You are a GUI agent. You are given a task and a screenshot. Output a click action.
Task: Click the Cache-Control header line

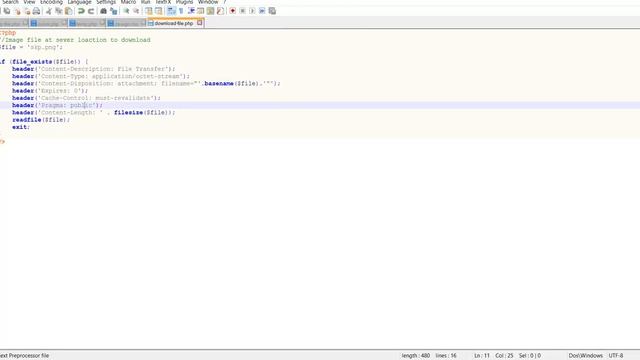click(86, 98)
